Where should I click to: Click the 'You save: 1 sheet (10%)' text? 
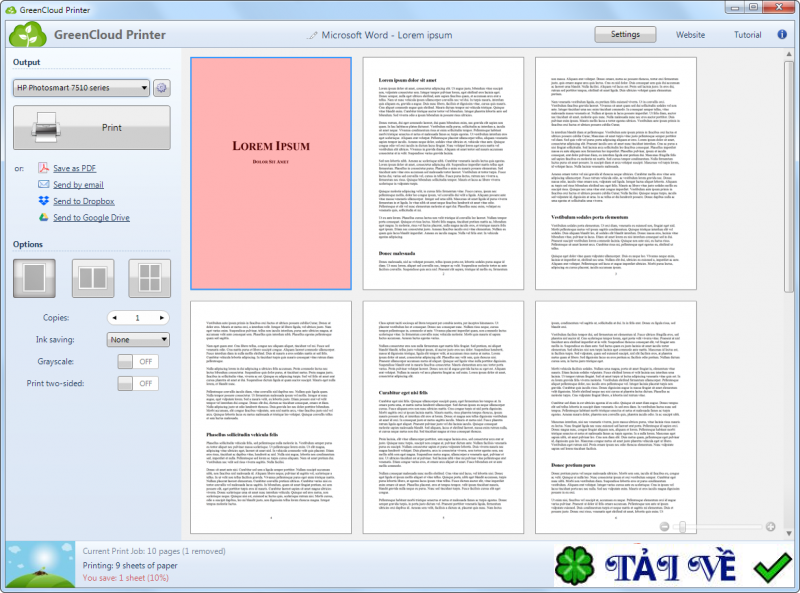pos(126,578)
